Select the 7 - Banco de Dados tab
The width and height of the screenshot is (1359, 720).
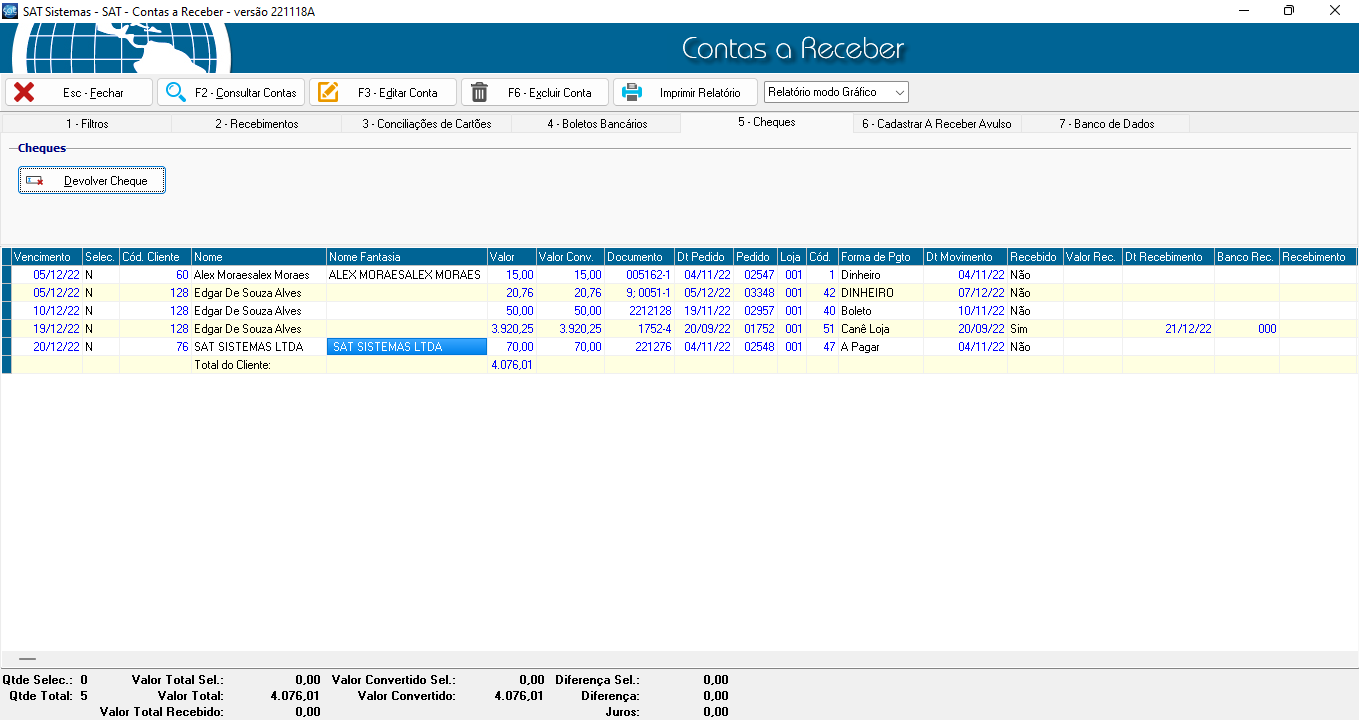click(1106, 124)
